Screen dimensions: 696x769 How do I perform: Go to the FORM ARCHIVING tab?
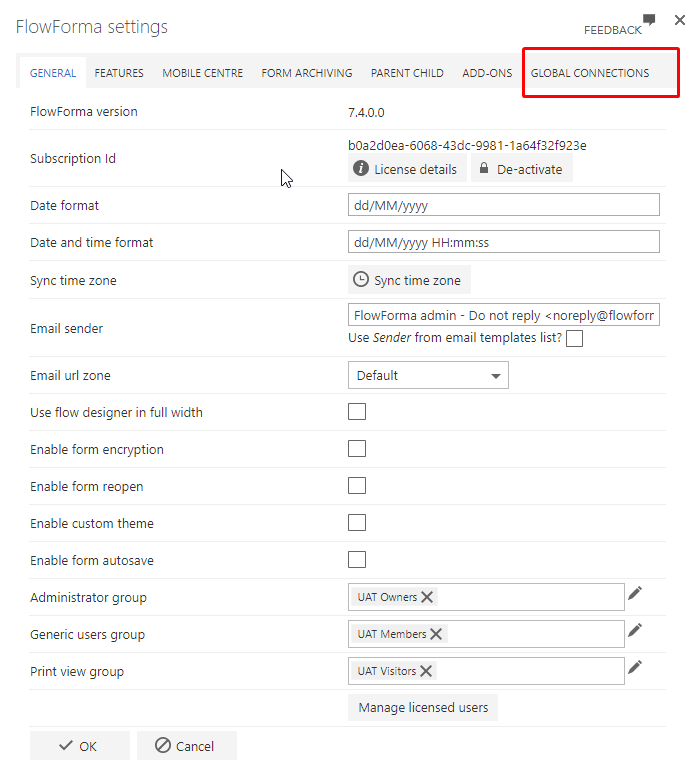point(307,73)
